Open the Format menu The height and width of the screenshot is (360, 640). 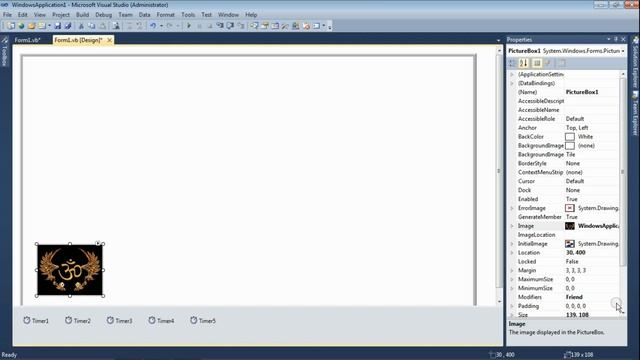pyautogui.click(x=165, y=15)
